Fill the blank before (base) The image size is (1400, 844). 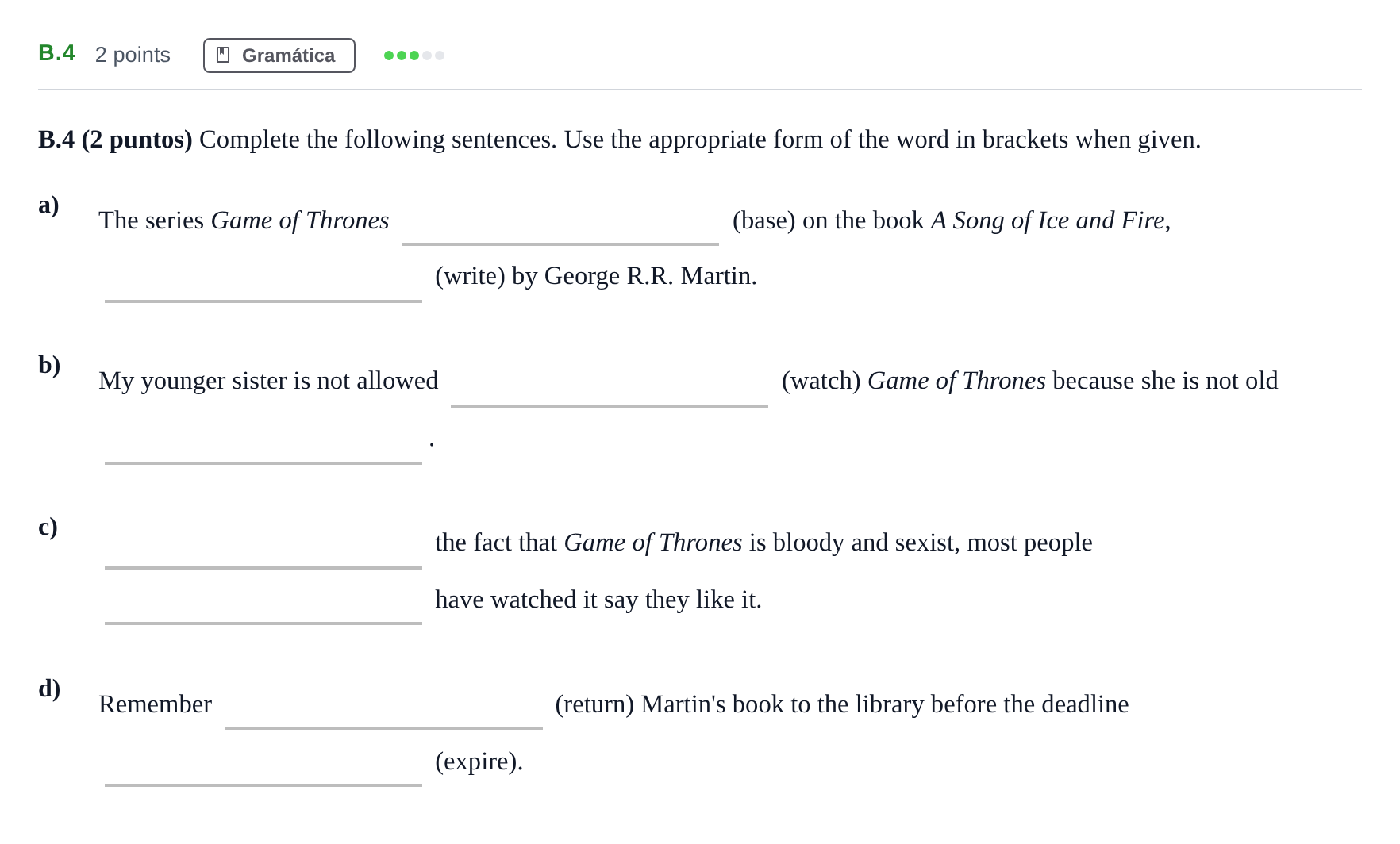pos(560,222)
